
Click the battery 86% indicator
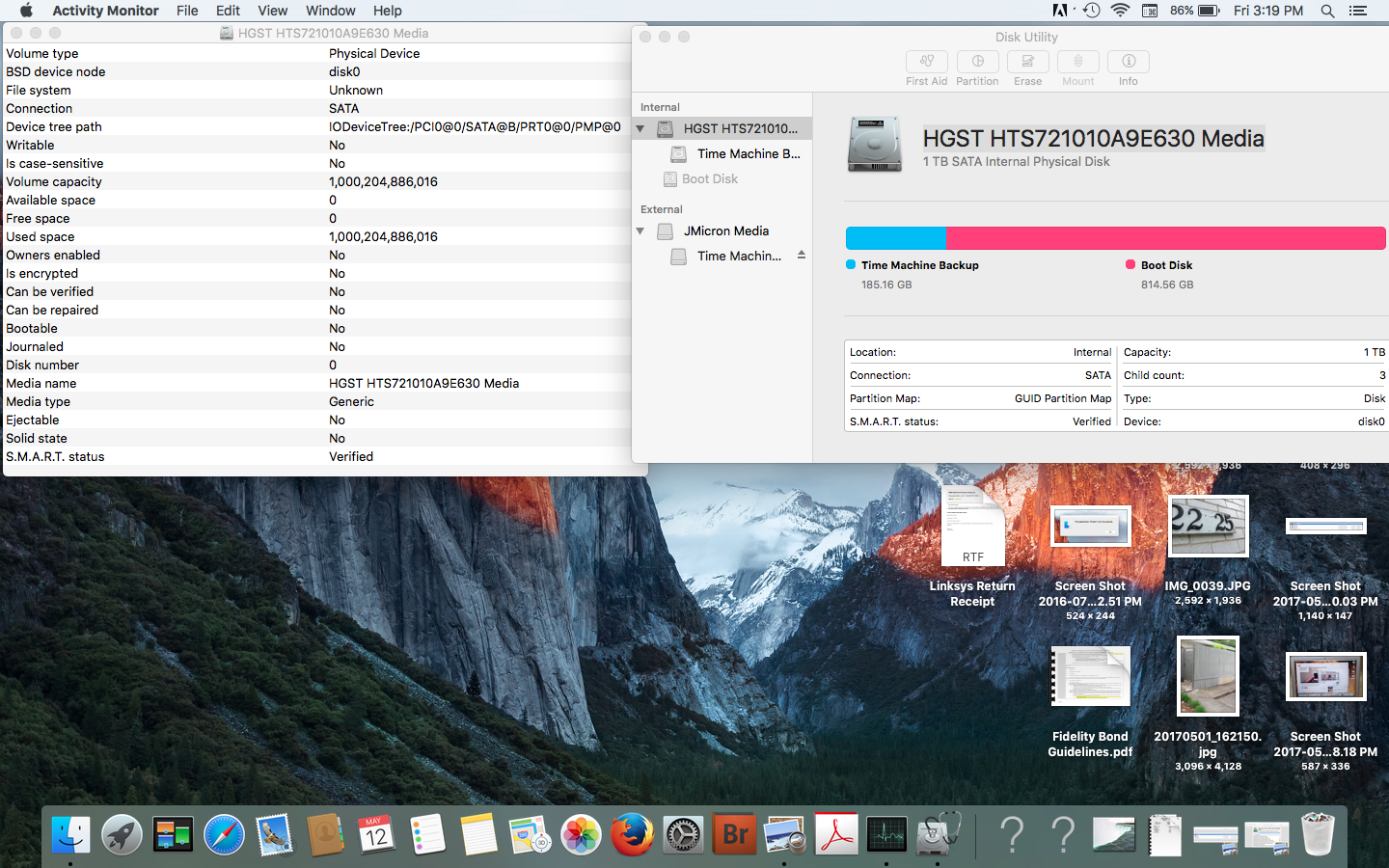click(x=1195, y=11)
